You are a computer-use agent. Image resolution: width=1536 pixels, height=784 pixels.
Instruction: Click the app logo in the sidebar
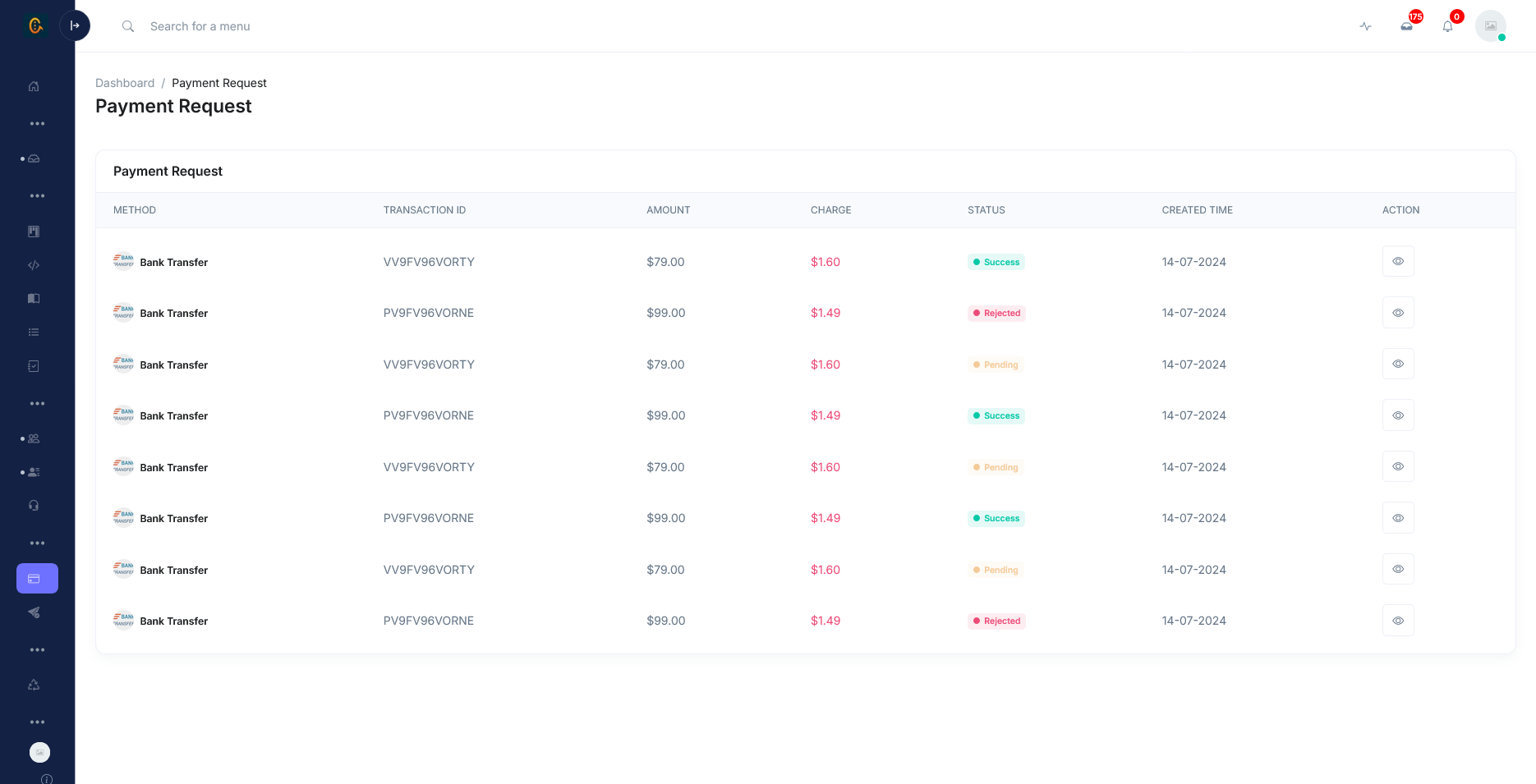35,26
